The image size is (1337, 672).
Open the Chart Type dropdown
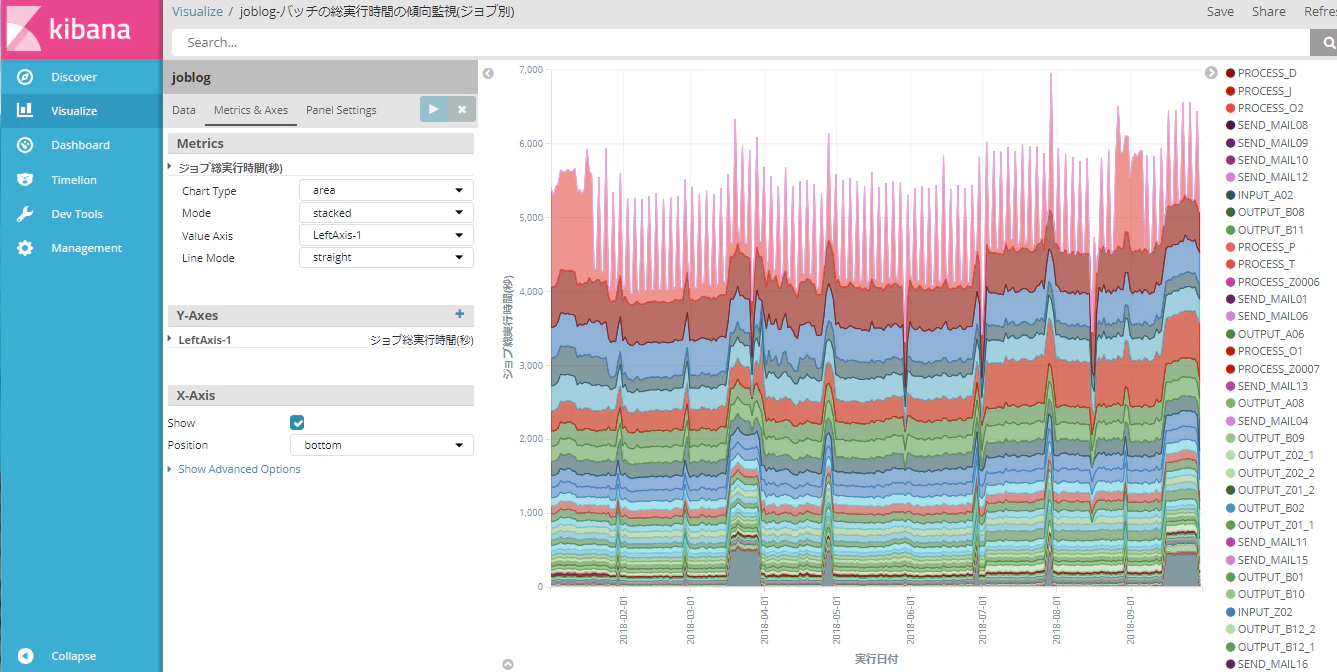pos(386,190)
